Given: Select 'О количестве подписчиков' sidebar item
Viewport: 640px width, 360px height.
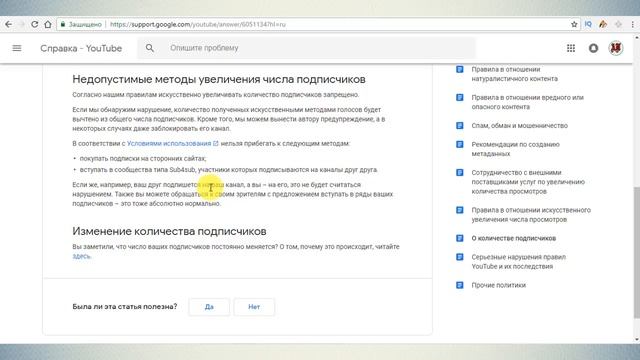Looking at the screenshot, I should point(513,238).
